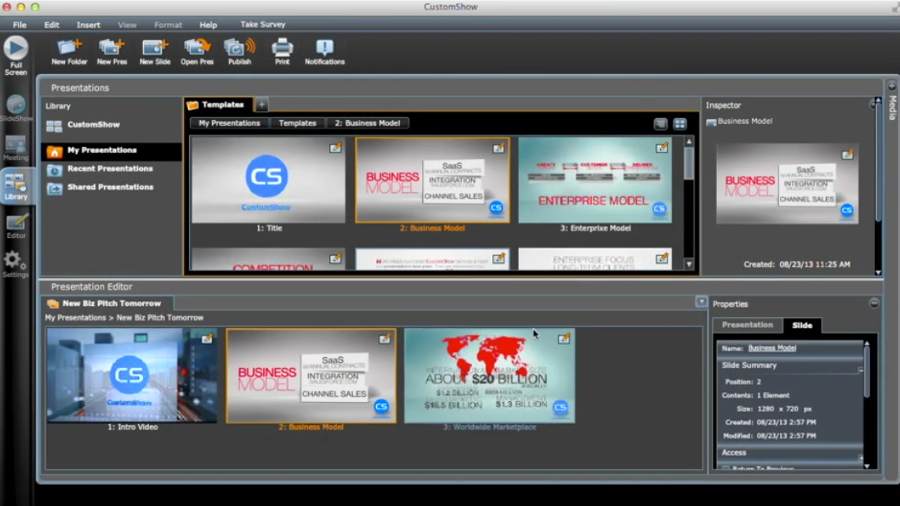The height and width of the screenshot is (506, 900).
Task: Click Templates breadcrumb button
Action: [x=297, y=123]
